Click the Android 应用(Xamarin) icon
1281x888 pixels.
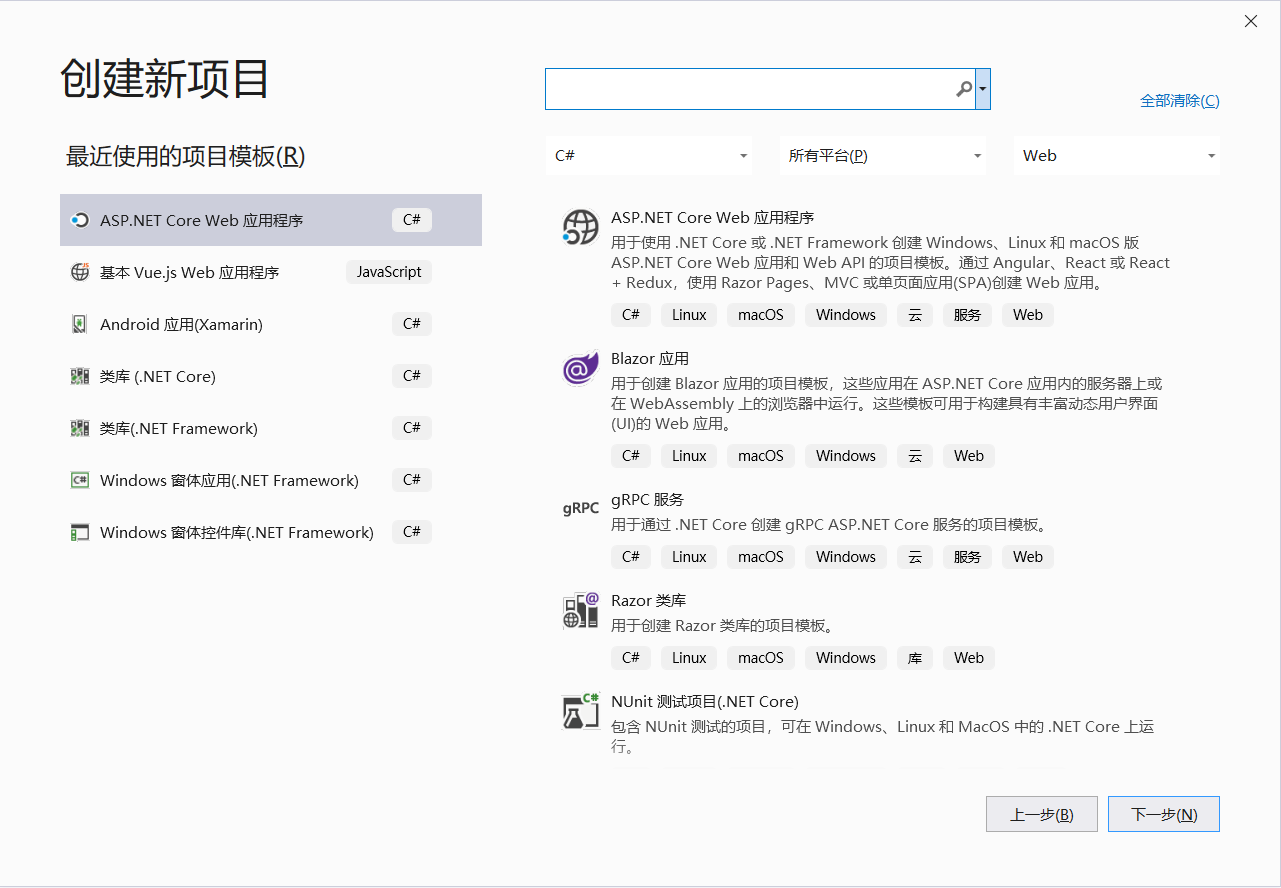(x=80, y=324)
